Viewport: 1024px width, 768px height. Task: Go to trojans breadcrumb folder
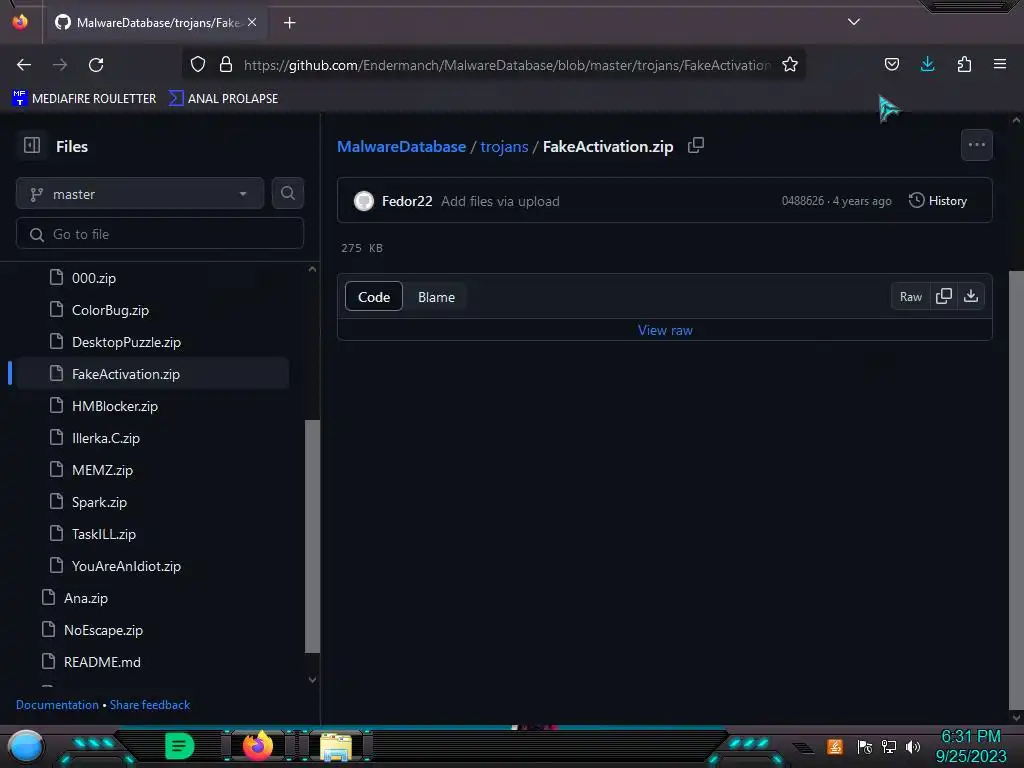(x=504, y=146)
